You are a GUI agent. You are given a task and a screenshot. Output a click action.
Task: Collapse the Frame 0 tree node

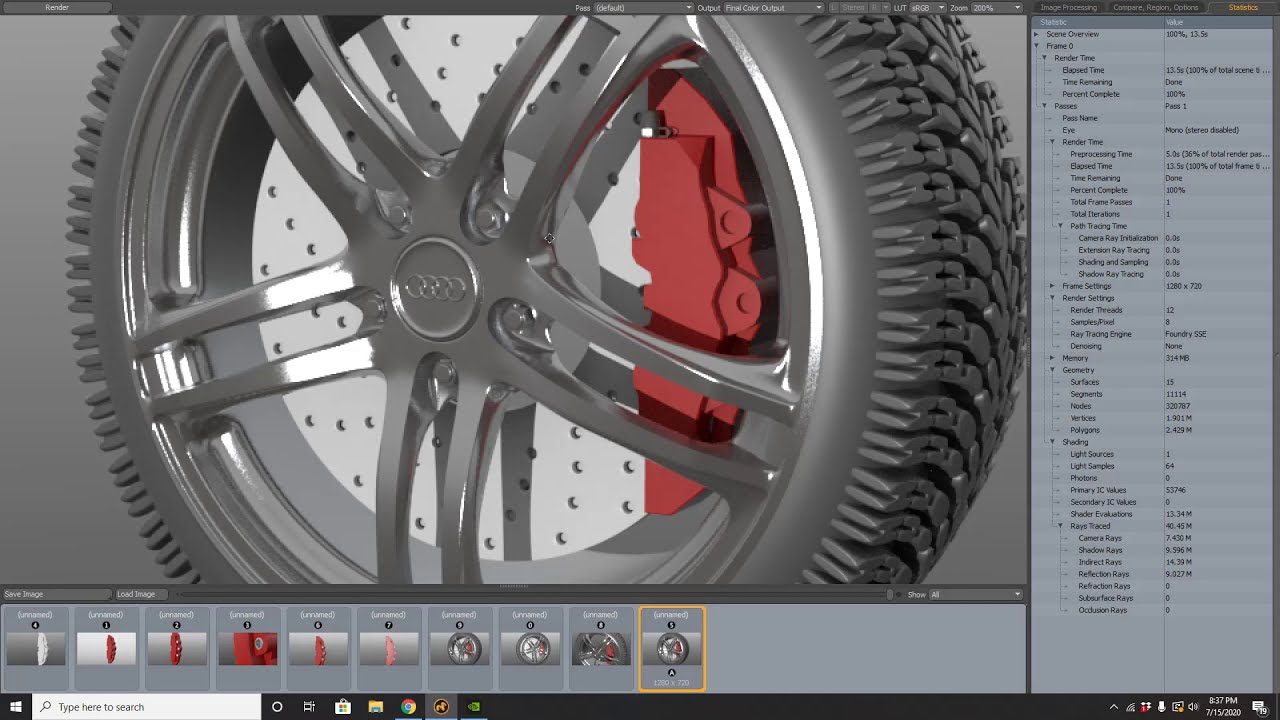(x=1036, y=46)
